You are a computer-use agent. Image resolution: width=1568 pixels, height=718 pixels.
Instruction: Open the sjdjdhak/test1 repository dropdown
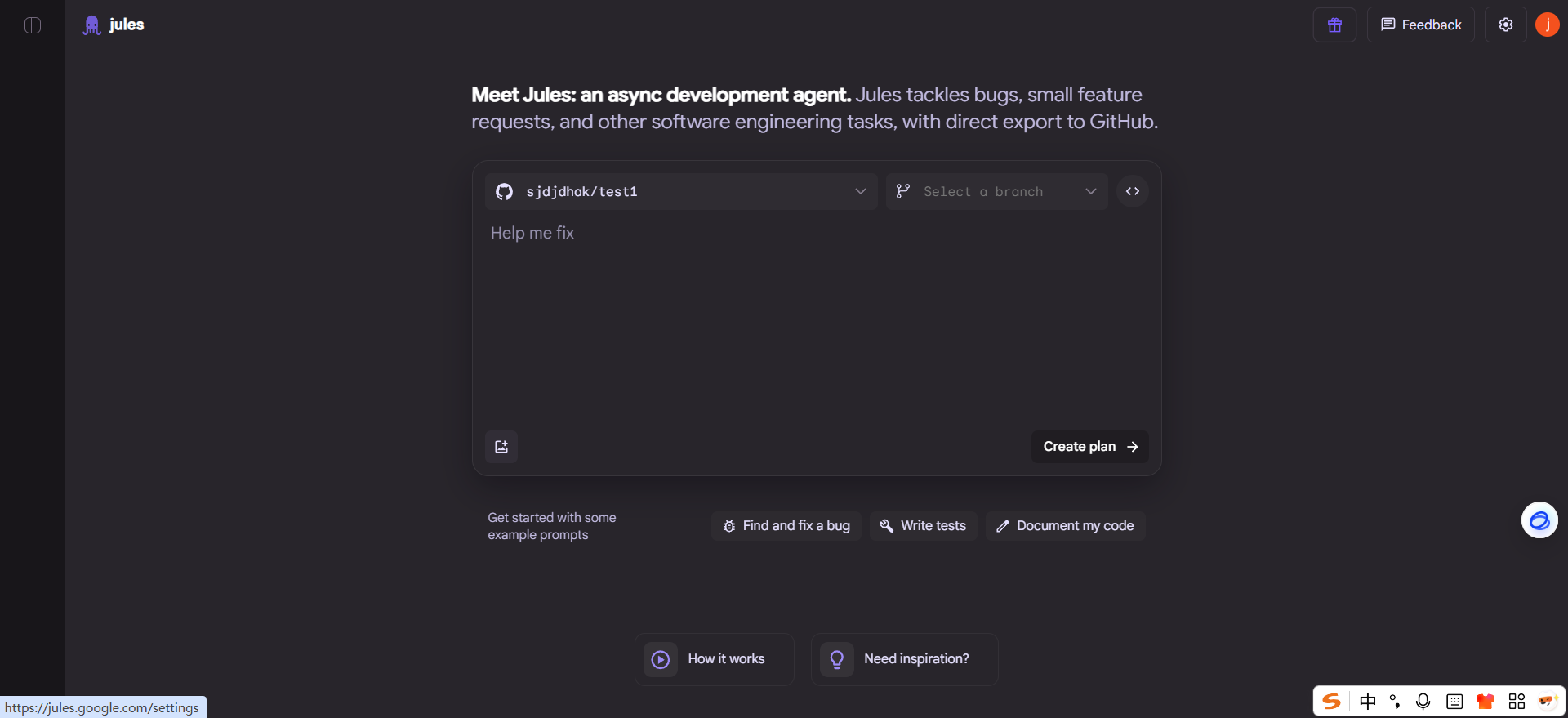click(681, 191)
